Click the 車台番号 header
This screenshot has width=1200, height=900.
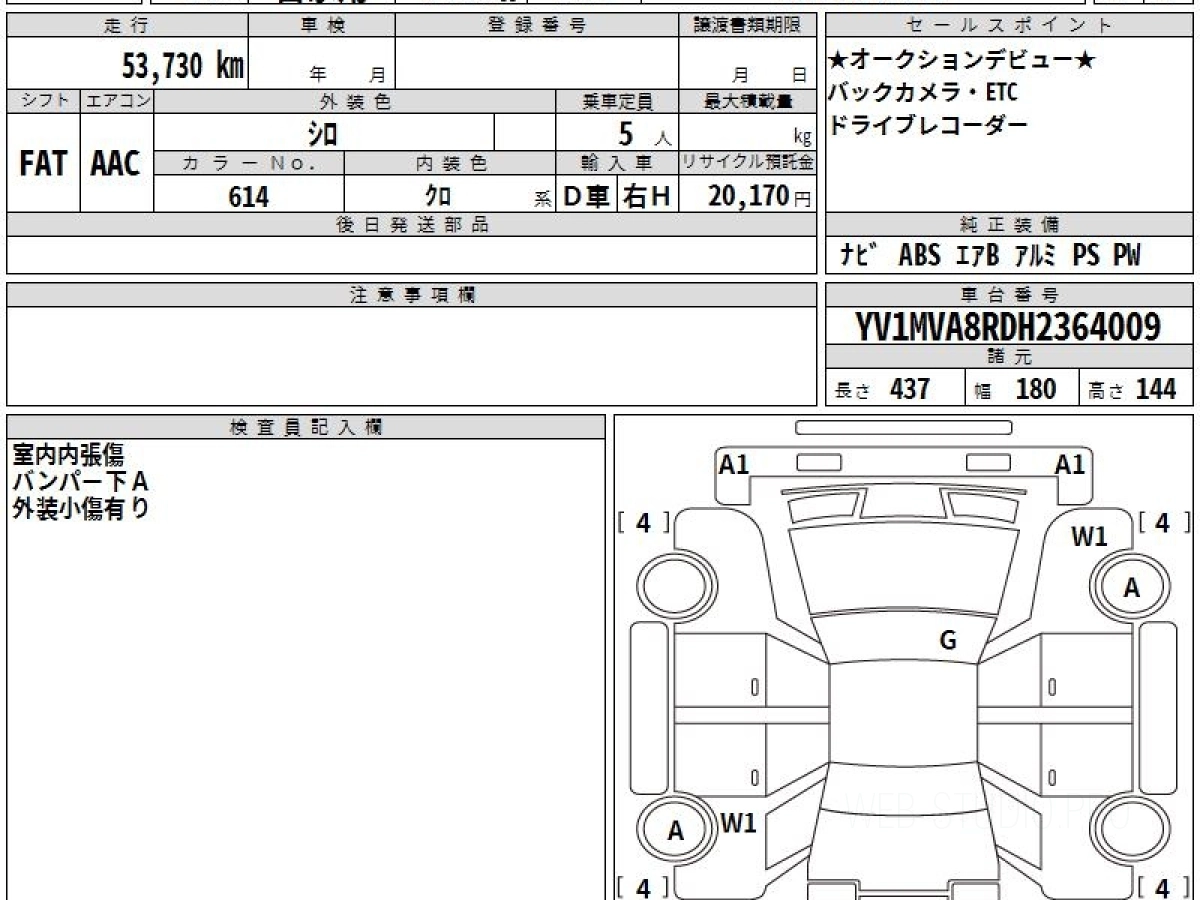pos(1010,295)
